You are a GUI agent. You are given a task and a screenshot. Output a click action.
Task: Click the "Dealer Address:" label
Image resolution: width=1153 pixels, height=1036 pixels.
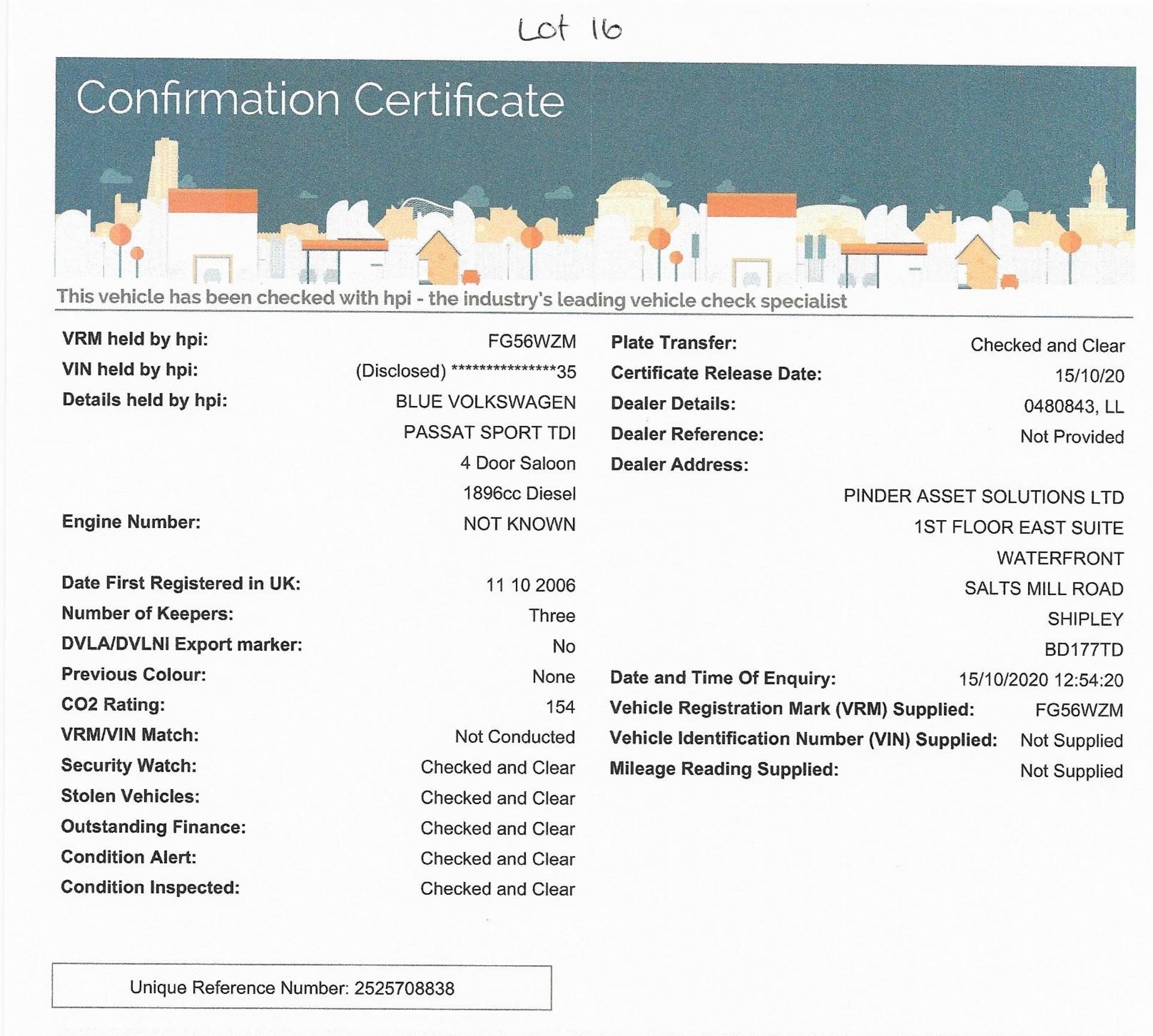point(680,465)
